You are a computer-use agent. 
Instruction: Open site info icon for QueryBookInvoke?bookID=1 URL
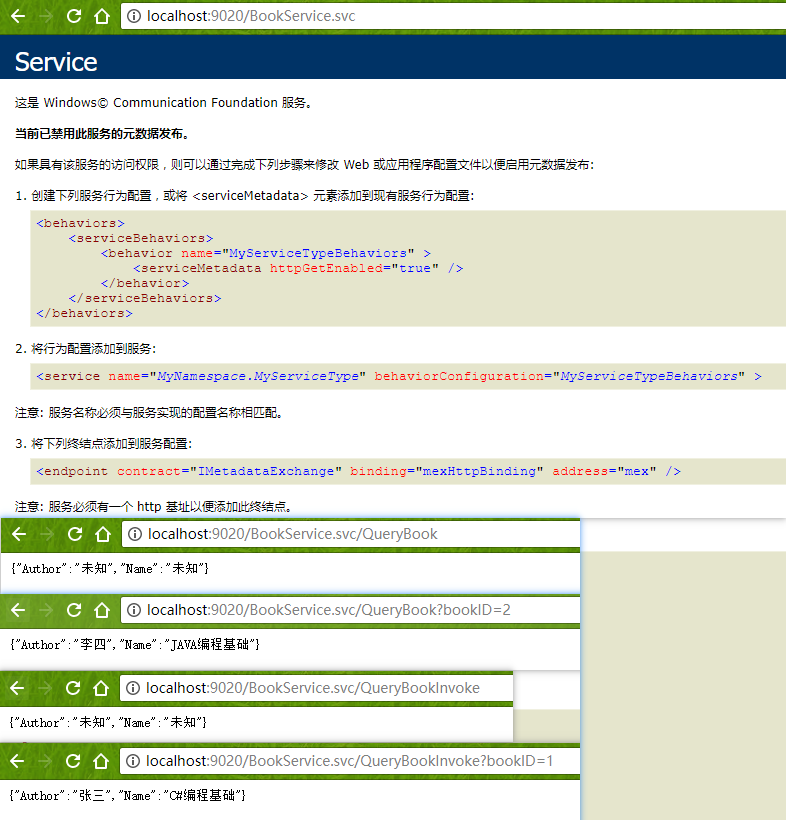pyautogui.click(x=134, y=762)
